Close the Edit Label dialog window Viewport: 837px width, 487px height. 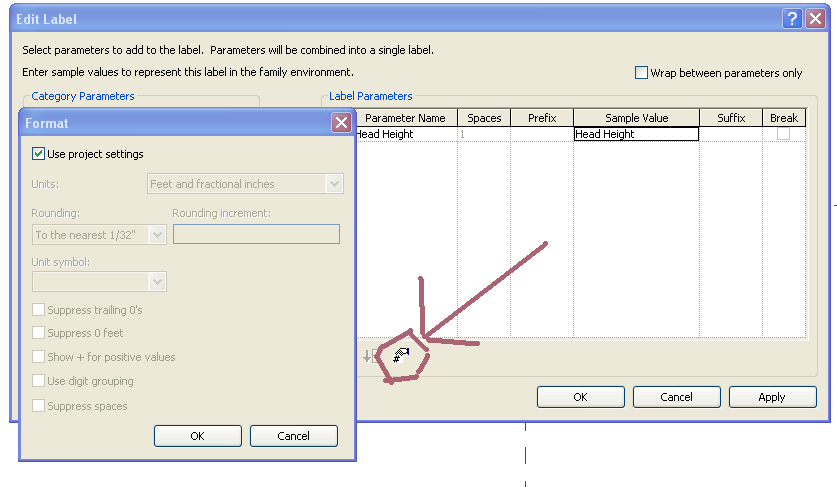click(816, 19)
